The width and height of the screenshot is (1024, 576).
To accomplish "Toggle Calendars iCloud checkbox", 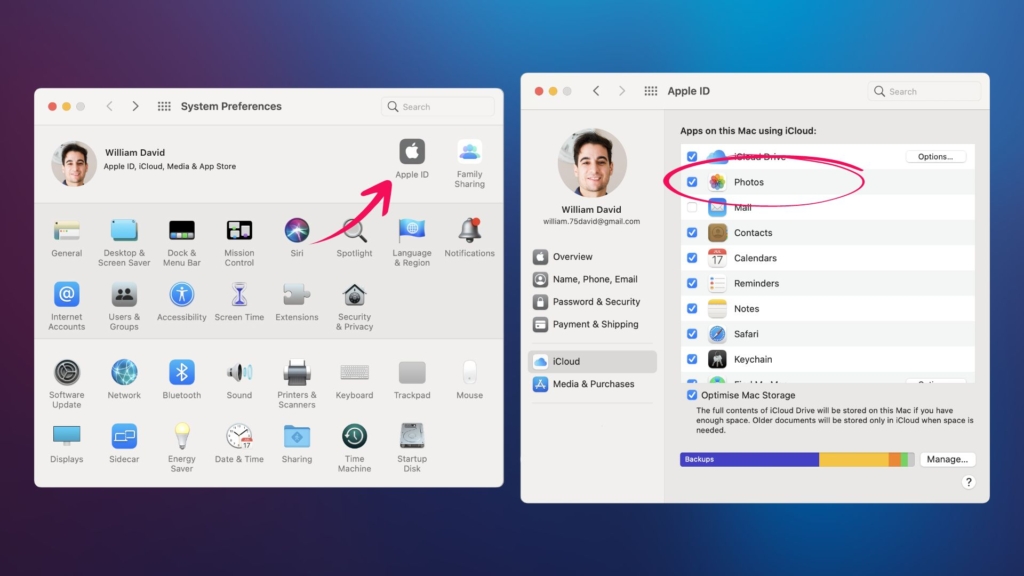I will coord(692,258).
